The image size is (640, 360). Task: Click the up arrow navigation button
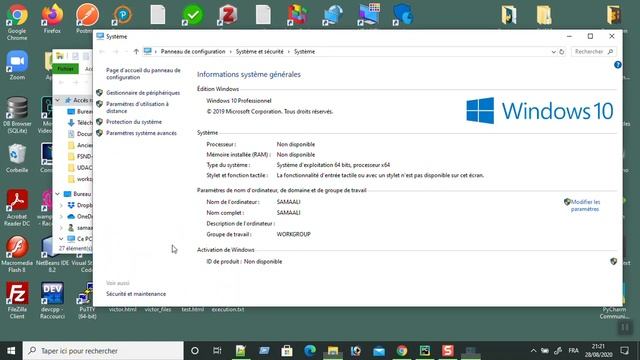click(136, 52)
